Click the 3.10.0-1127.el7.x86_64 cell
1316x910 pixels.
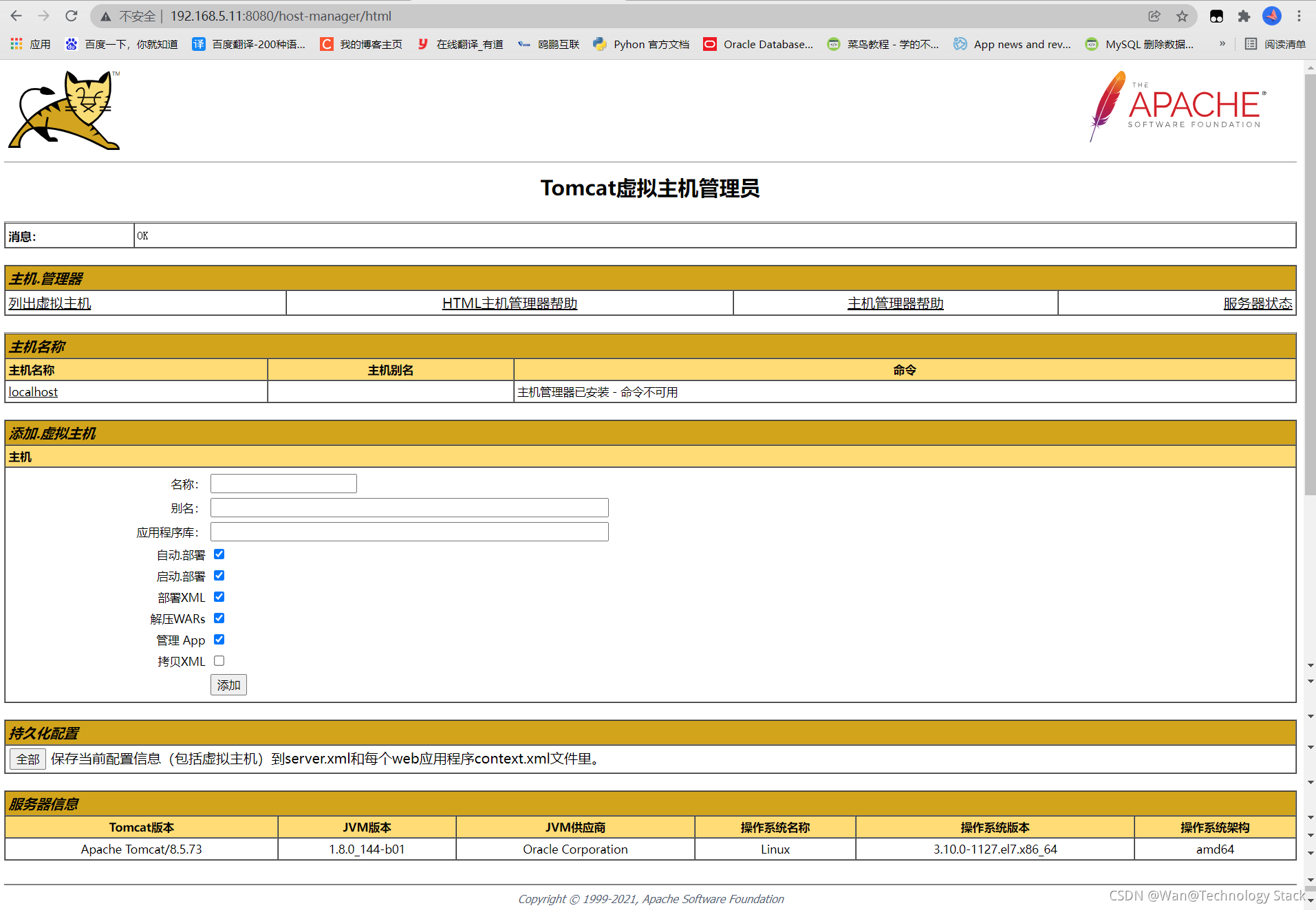point(995,849)
